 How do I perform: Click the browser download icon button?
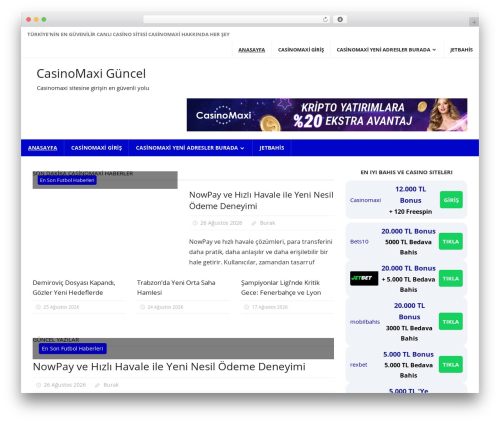[340, 20]
